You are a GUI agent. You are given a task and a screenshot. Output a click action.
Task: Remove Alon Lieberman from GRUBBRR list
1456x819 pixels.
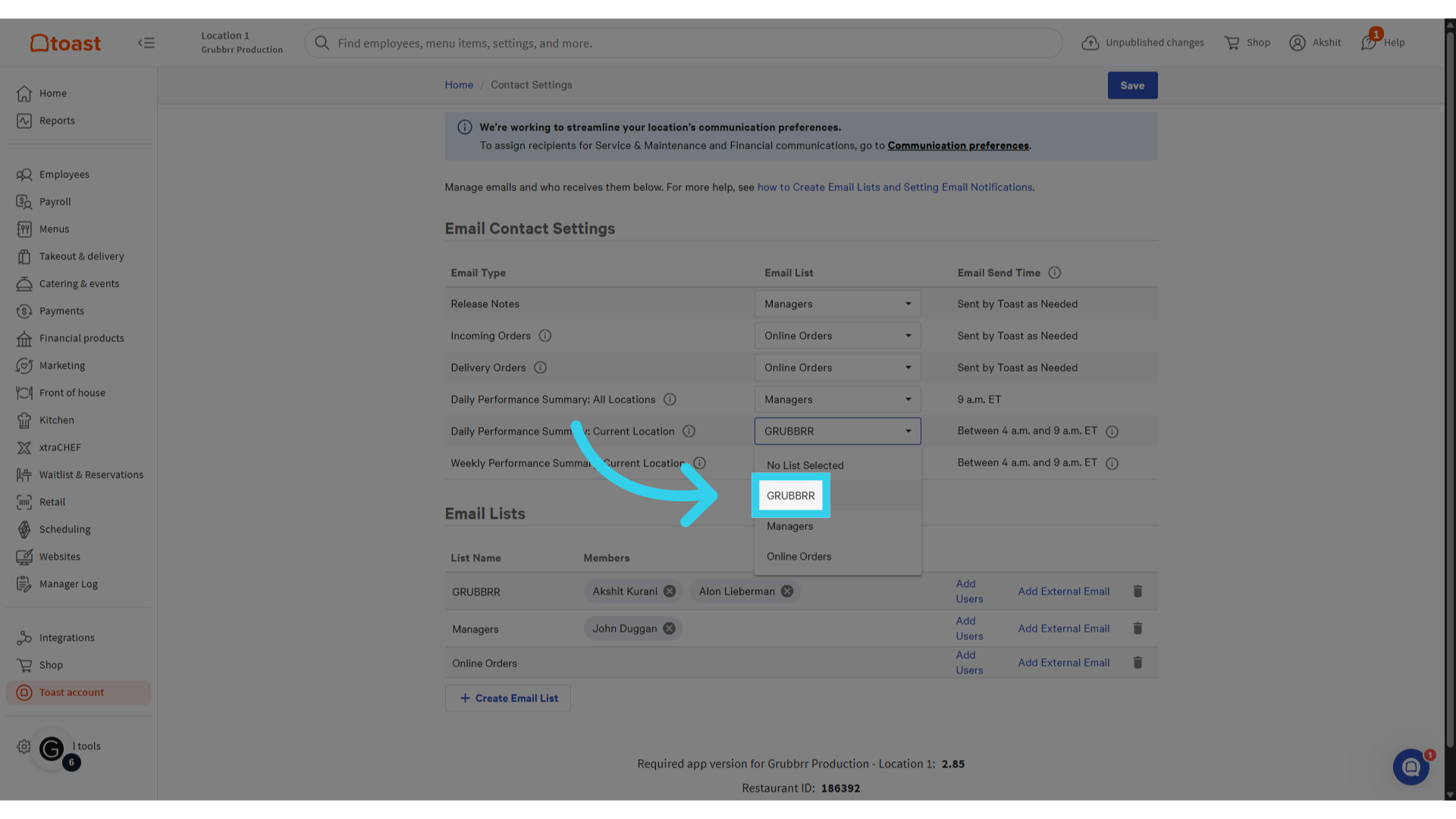point(787,591)
